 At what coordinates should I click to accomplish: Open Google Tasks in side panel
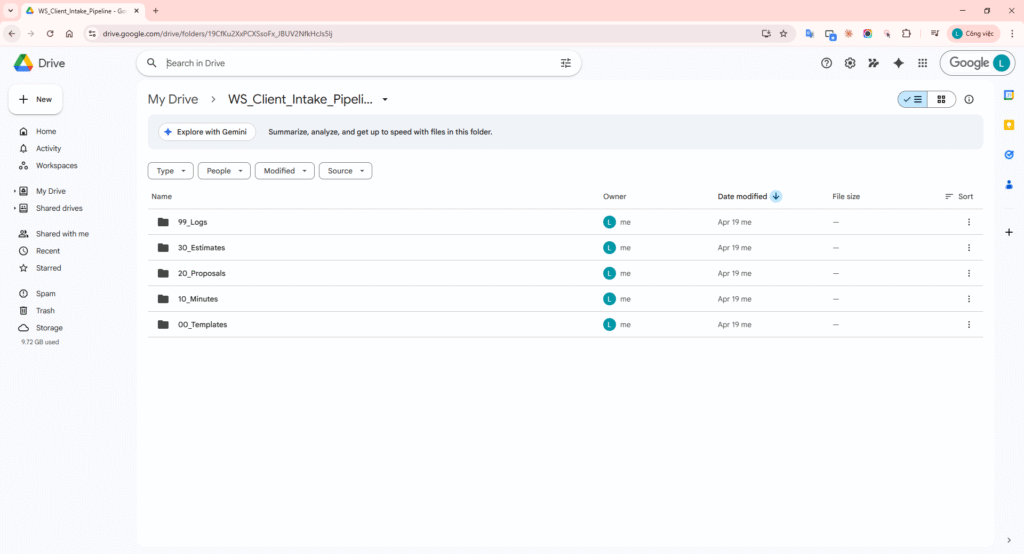click(x=1009, y=154)
